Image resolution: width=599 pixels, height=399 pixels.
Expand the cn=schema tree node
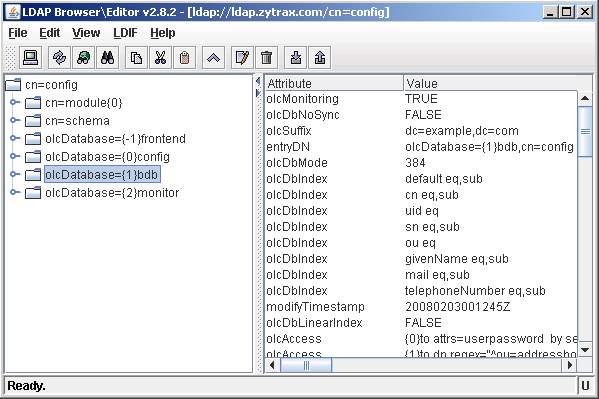coord(15,120)
